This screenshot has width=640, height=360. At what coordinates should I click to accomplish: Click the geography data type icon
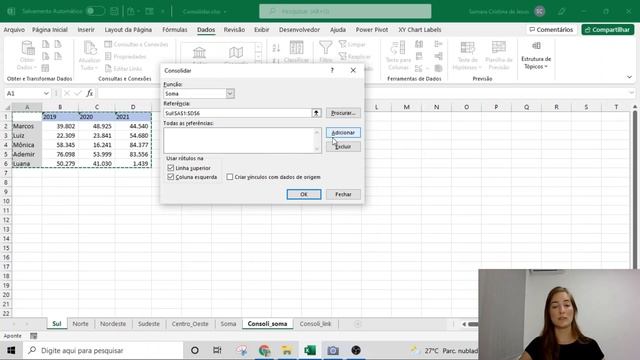pyautogui.click(x=236, y=53)
